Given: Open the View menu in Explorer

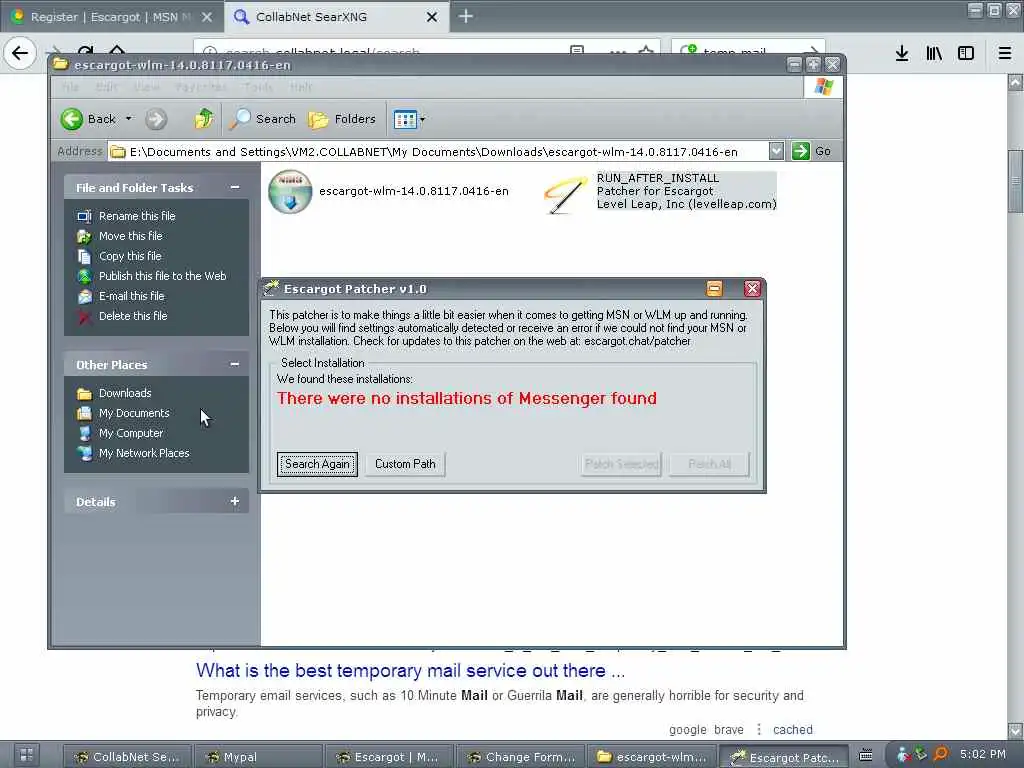Looking at the screenshot, I should pos(146,87).
